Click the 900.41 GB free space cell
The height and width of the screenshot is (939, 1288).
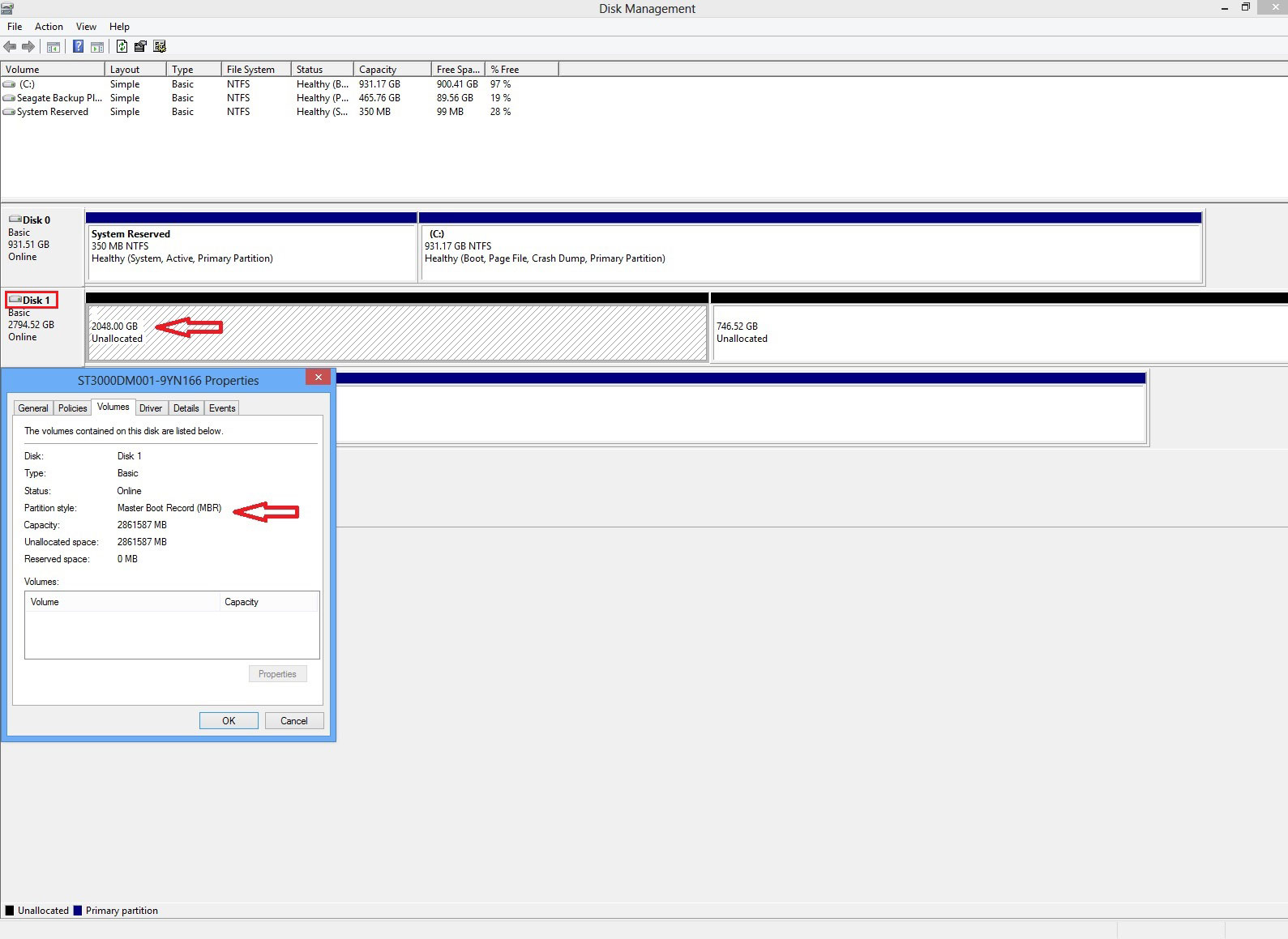tap(457, 84)
